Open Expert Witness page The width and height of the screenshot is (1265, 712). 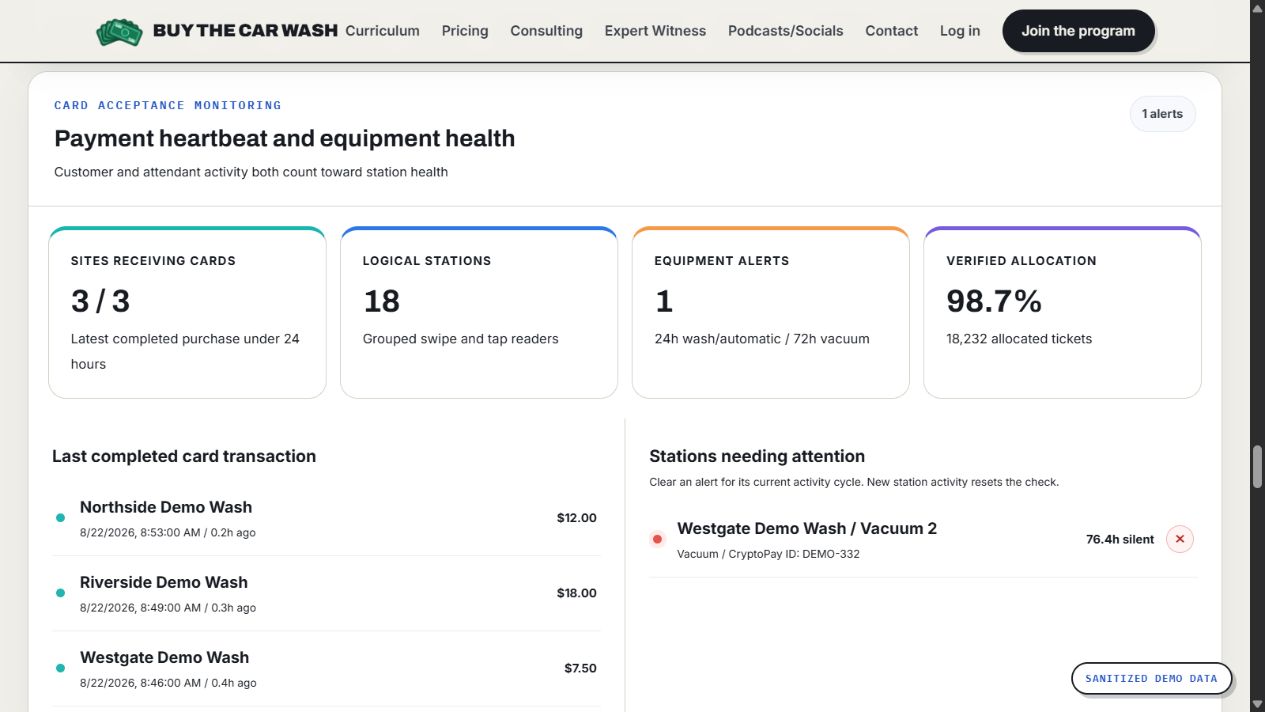[x=655, y=31]
